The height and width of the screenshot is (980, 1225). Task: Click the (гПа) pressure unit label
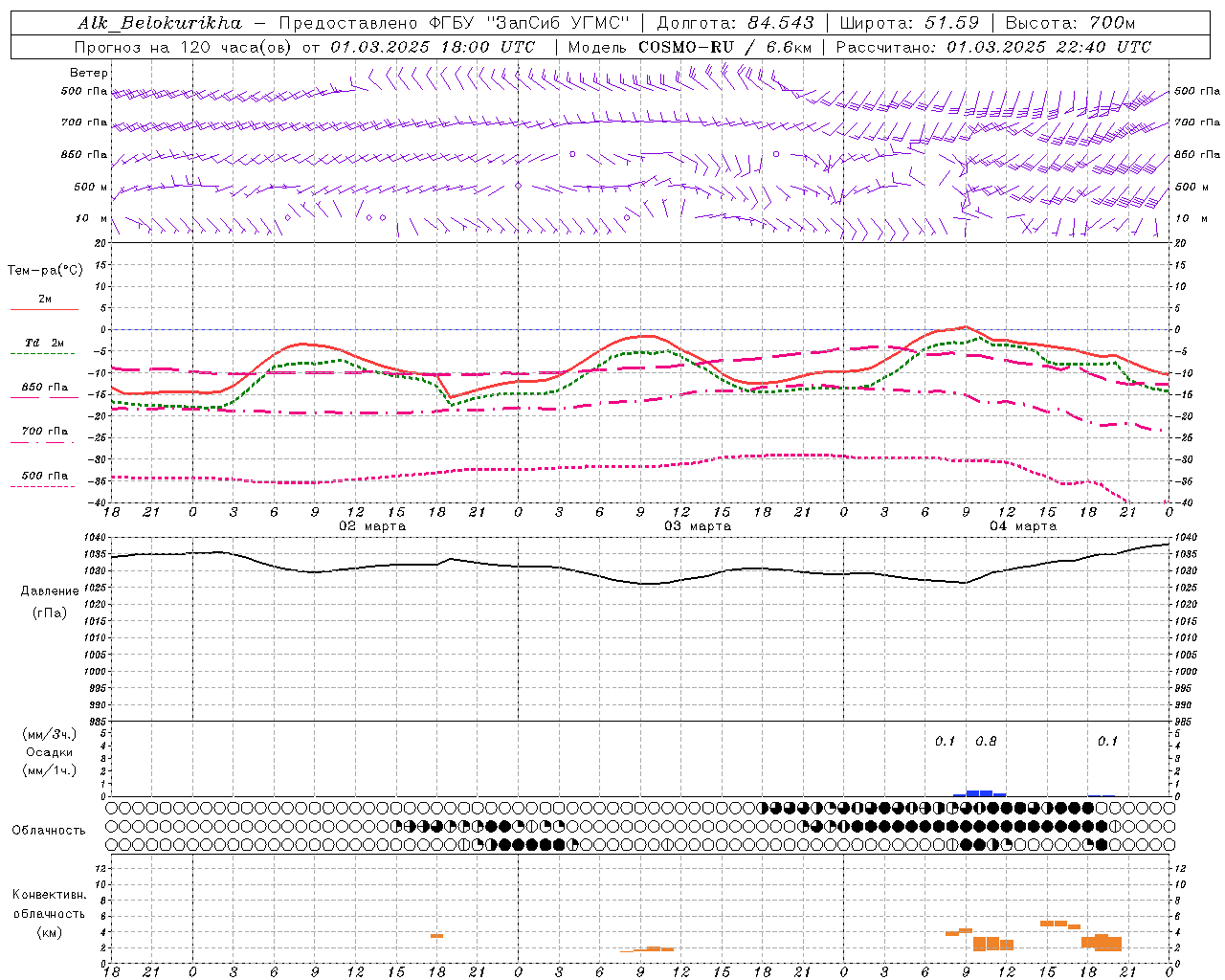pos(50,612)
